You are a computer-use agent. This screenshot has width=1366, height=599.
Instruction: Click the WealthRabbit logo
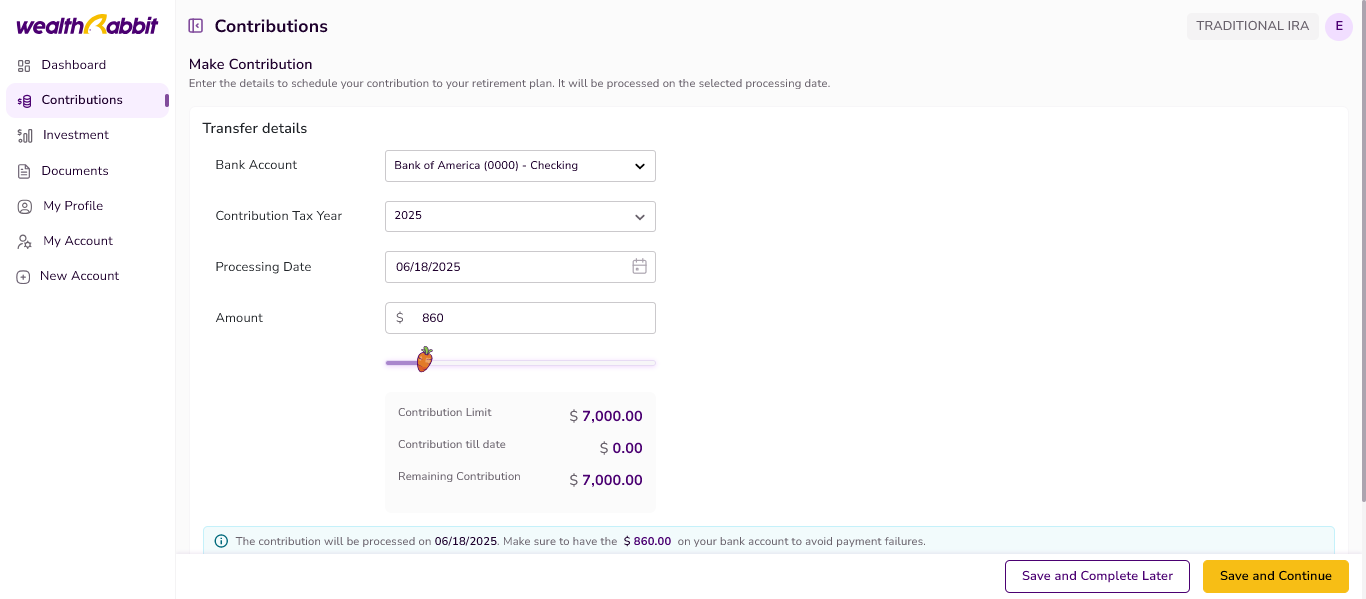point(87,26)
